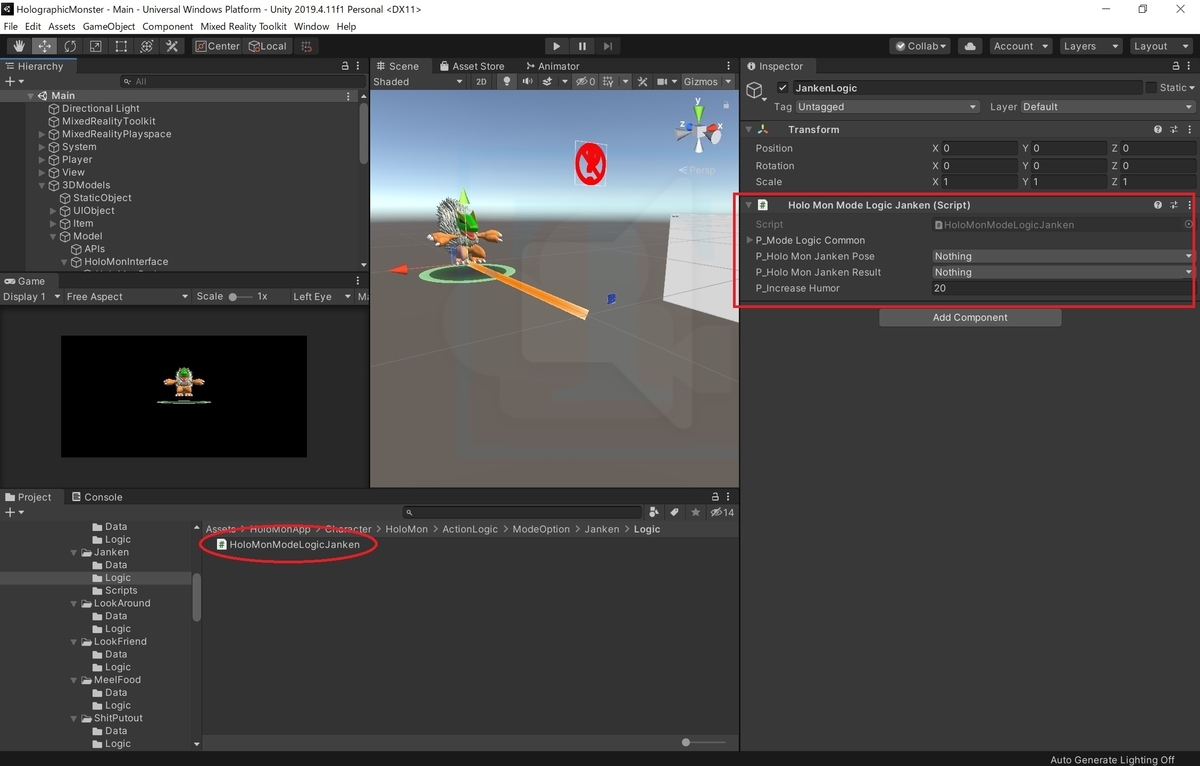1200x766 pixels.
Task: Select the Scale tool
Action: [x=96, y=46]
